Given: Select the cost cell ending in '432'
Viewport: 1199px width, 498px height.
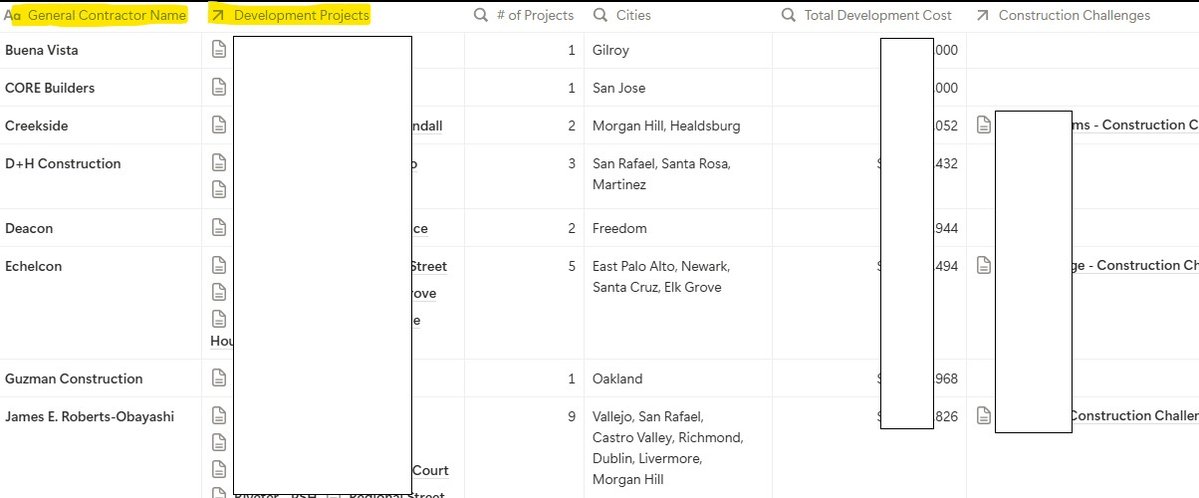Looking at the screenshot, I should [x=869, y=176].
